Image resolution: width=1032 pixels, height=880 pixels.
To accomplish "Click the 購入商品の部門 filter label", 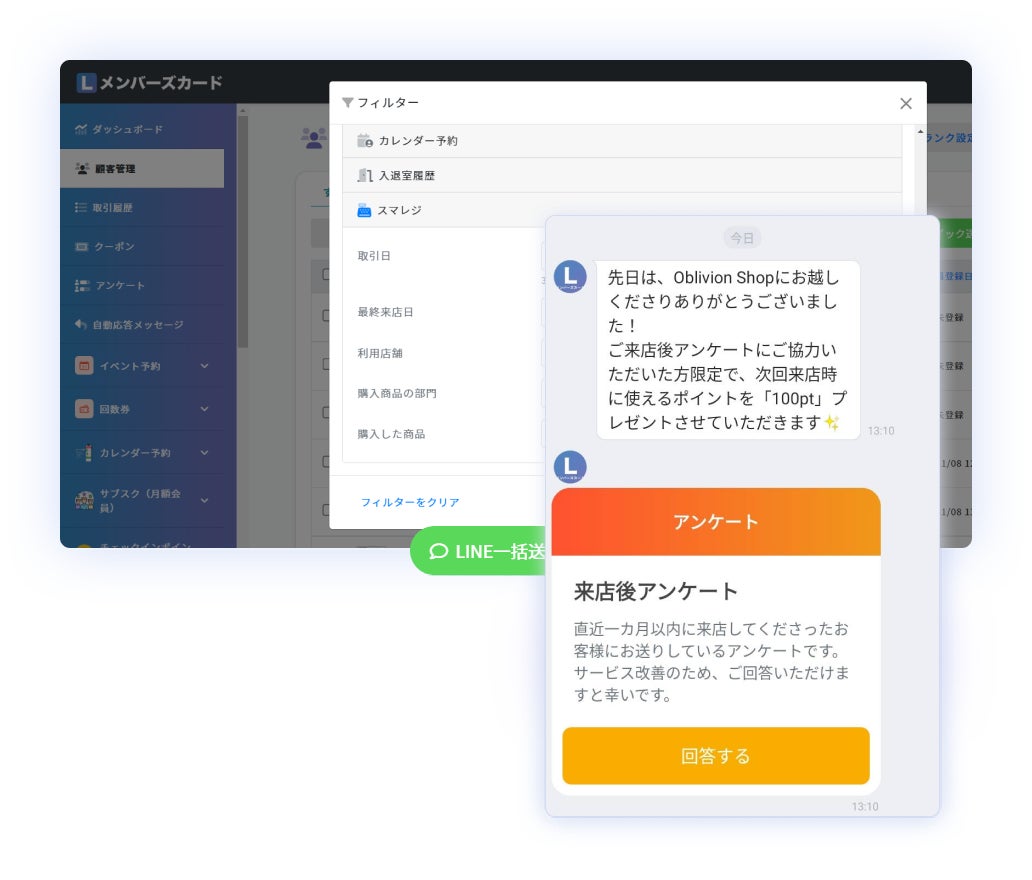I will tap(397, 394).
